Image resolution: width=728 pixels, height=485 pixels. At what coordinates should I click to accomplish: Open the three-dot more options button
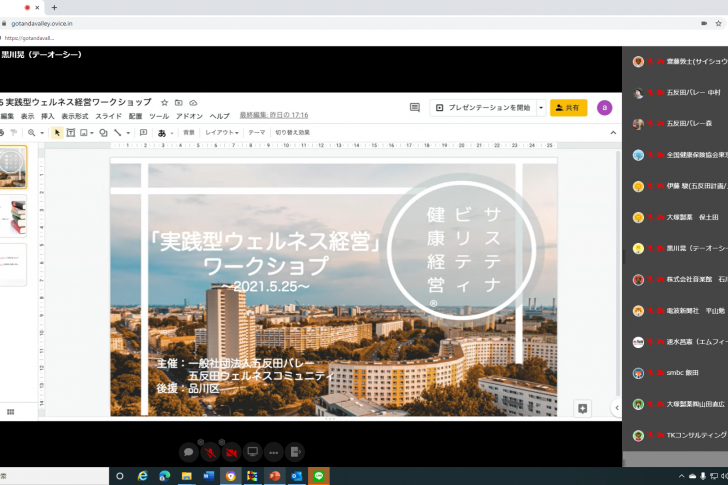pos(273,452)
